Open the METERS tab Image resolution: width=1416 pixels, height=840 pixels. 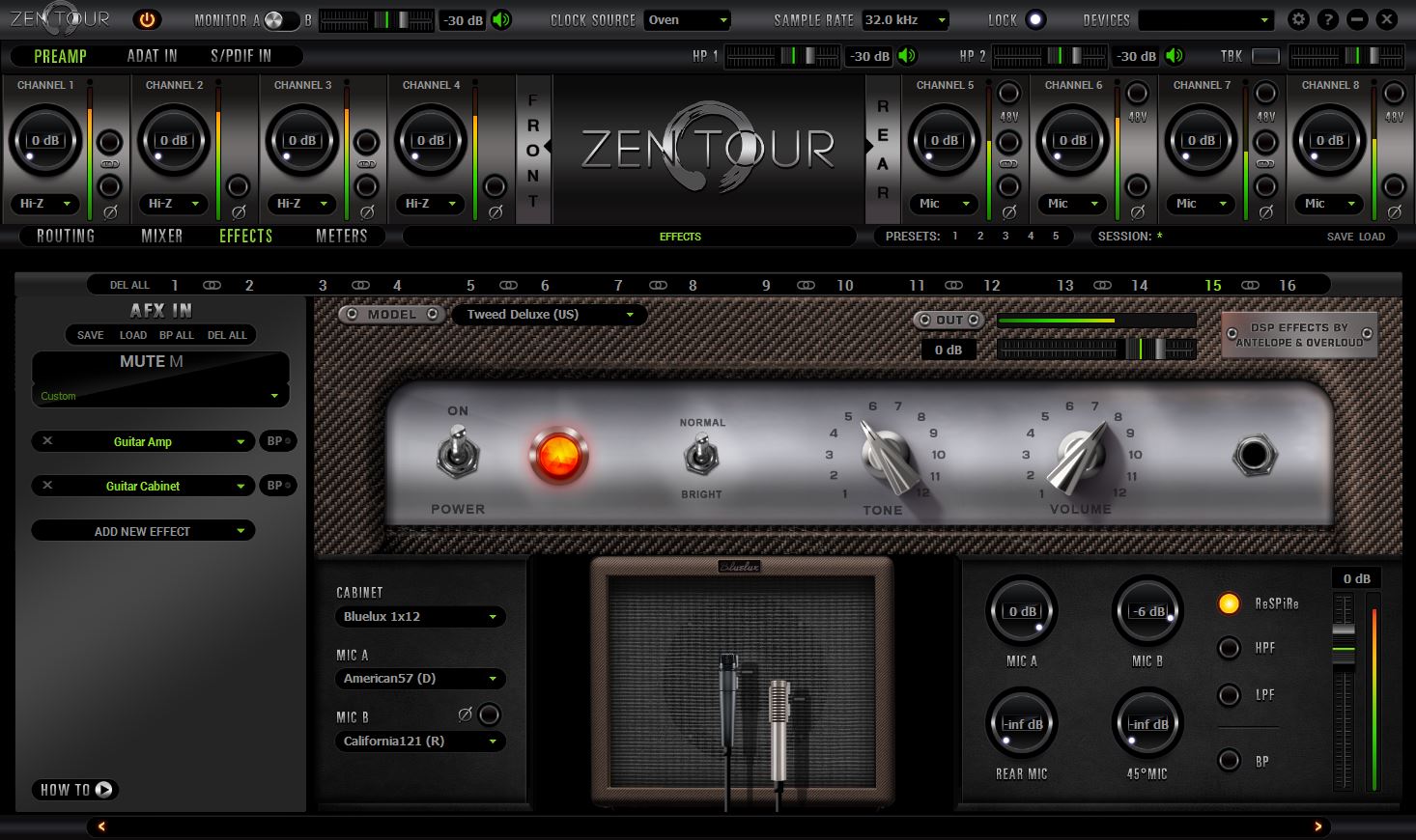342,236
